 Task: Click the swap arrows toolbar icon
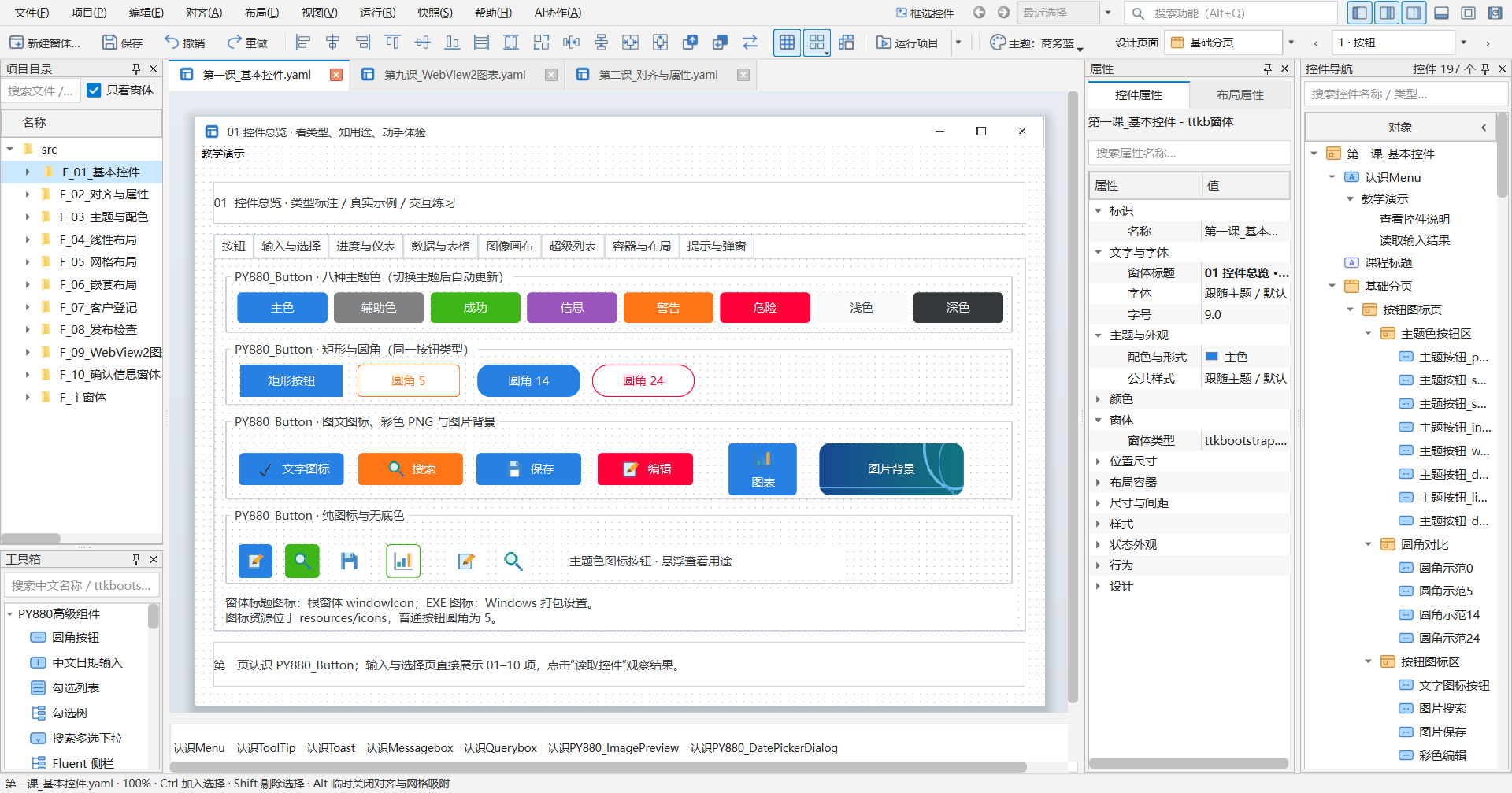coord(750,43)
